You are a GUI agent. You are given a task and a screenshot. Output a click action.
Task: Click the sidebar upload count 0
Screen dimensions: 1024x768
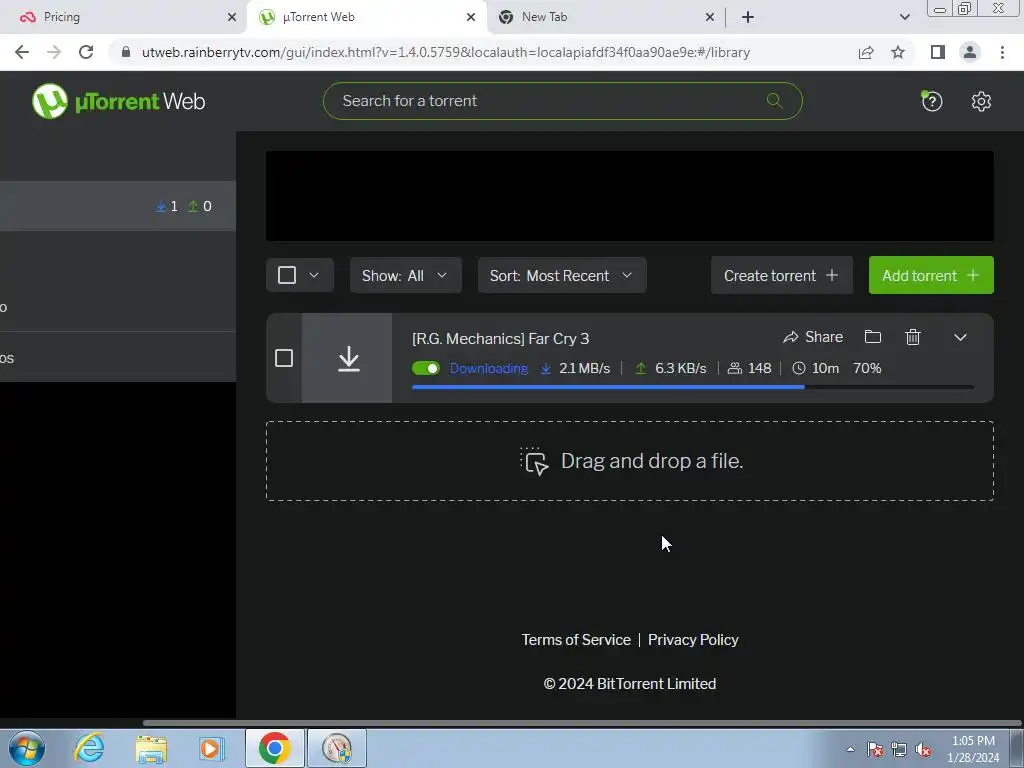point(207,206)
